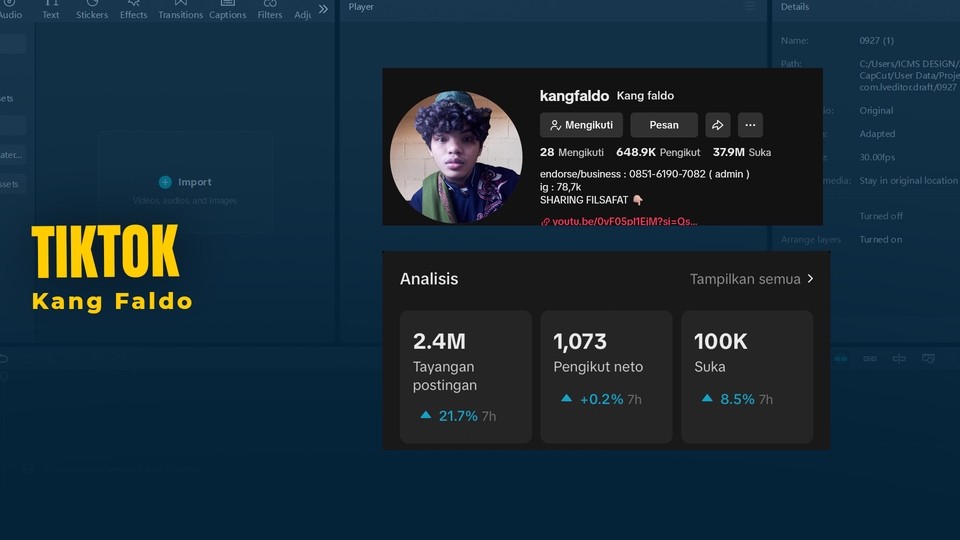Viewport: 960px width, 540px height.
Task: Open the Filters tab
Action: (x=269, y=10)
